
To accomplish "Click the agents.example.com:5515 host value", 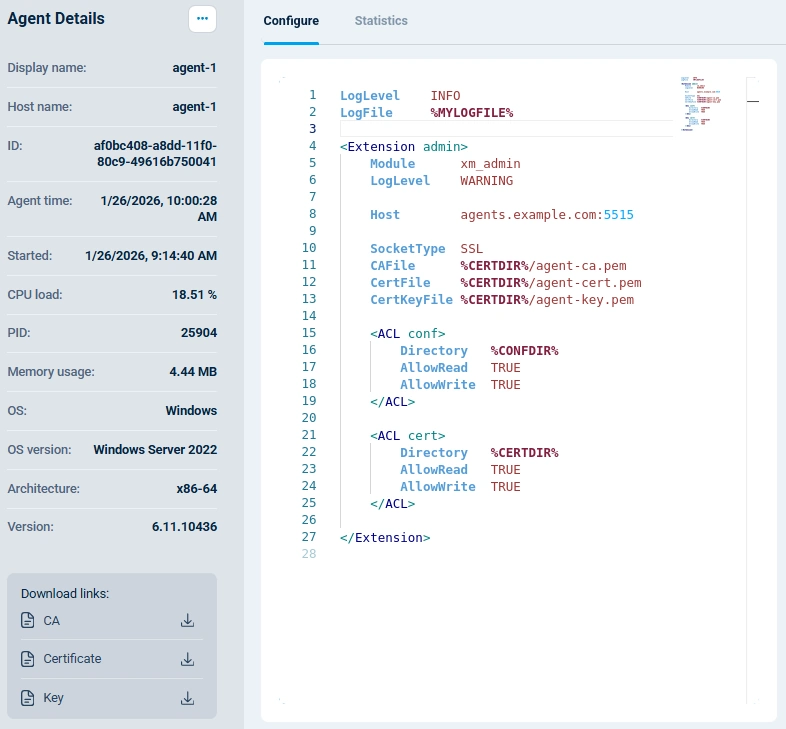I will click(x=547, y=215).
